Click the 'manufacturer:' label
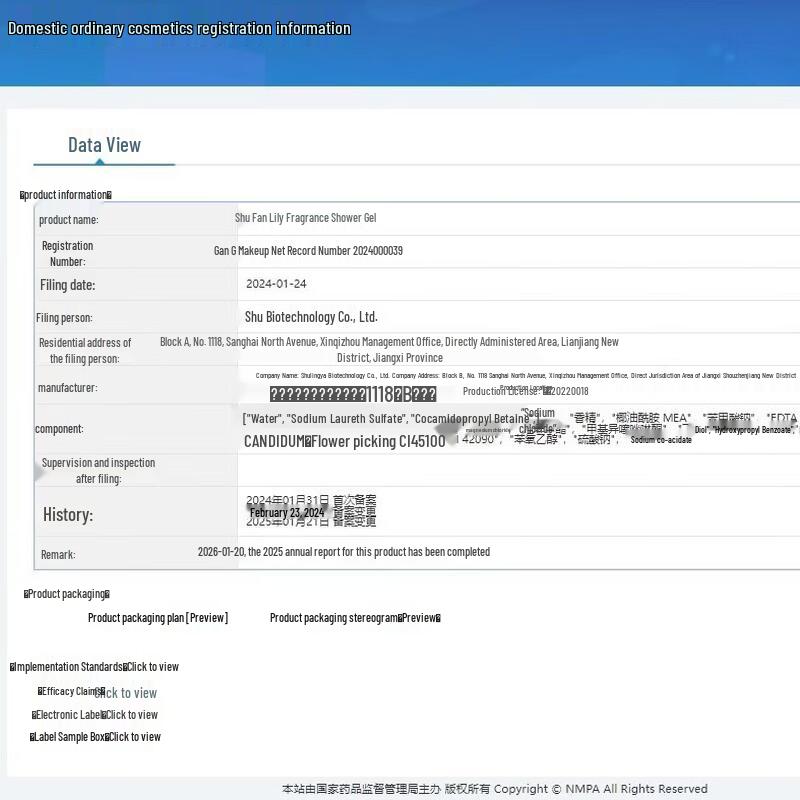 (x=67, y=388)
